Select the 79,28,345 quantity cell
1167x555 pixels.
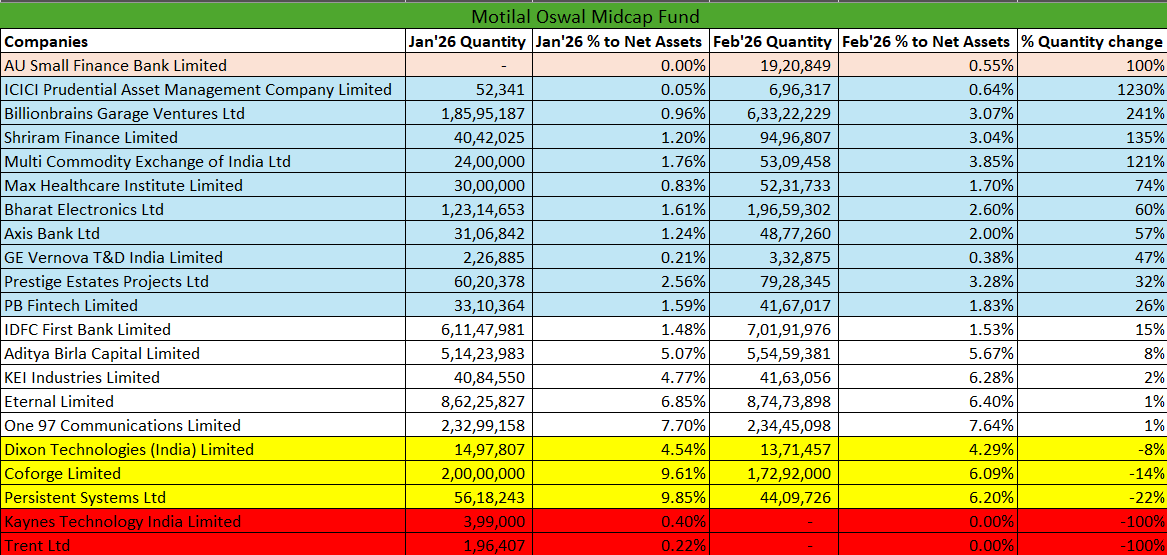[774, 281]
